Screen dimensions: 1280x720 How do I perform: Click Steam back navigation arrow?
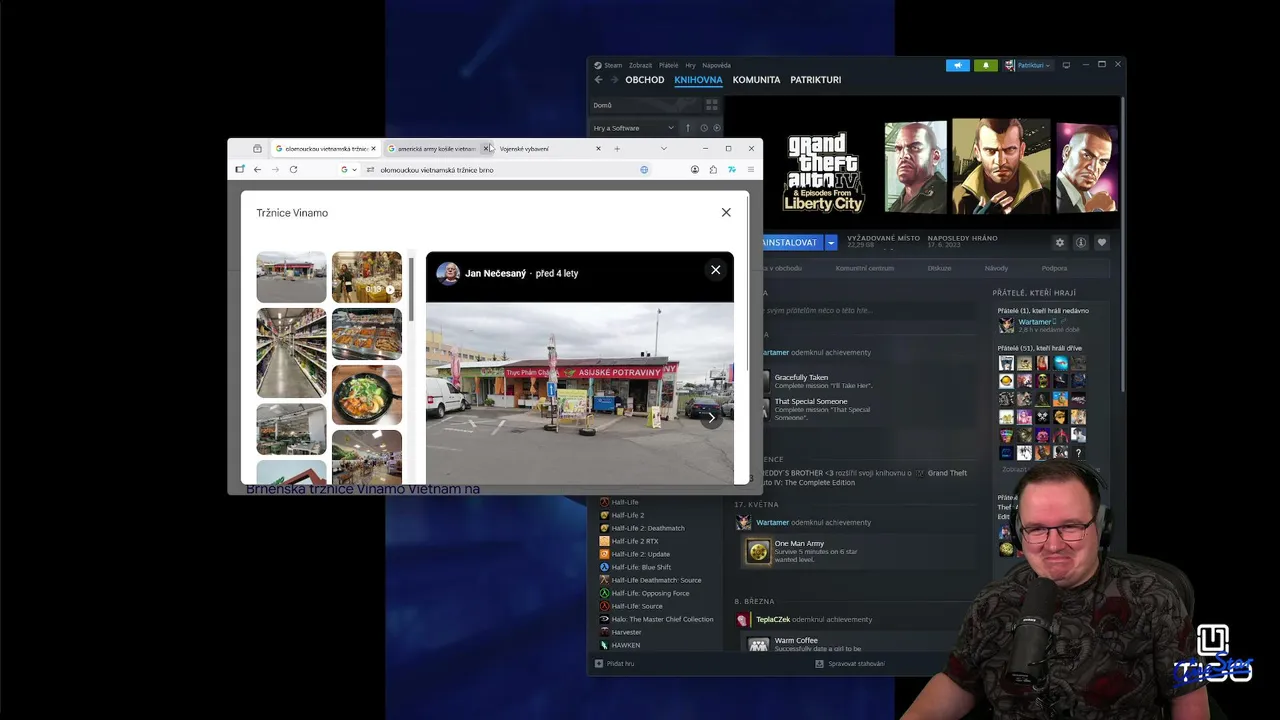[x=599, y=80]
